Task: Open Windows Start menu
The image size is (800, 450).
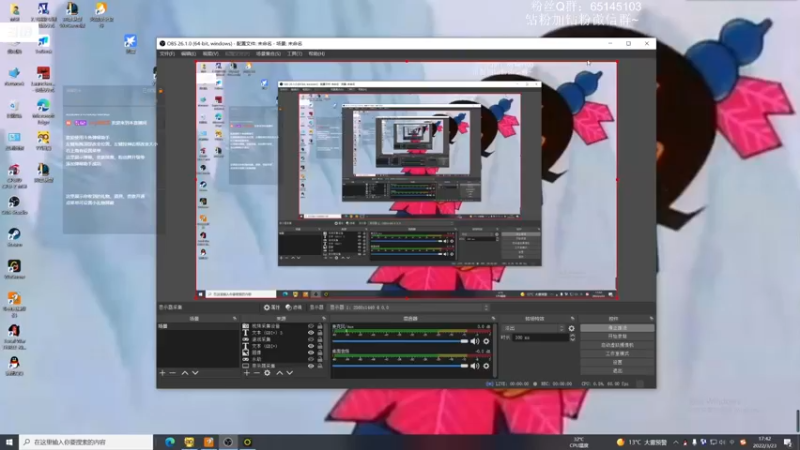Action: [9, 442]
